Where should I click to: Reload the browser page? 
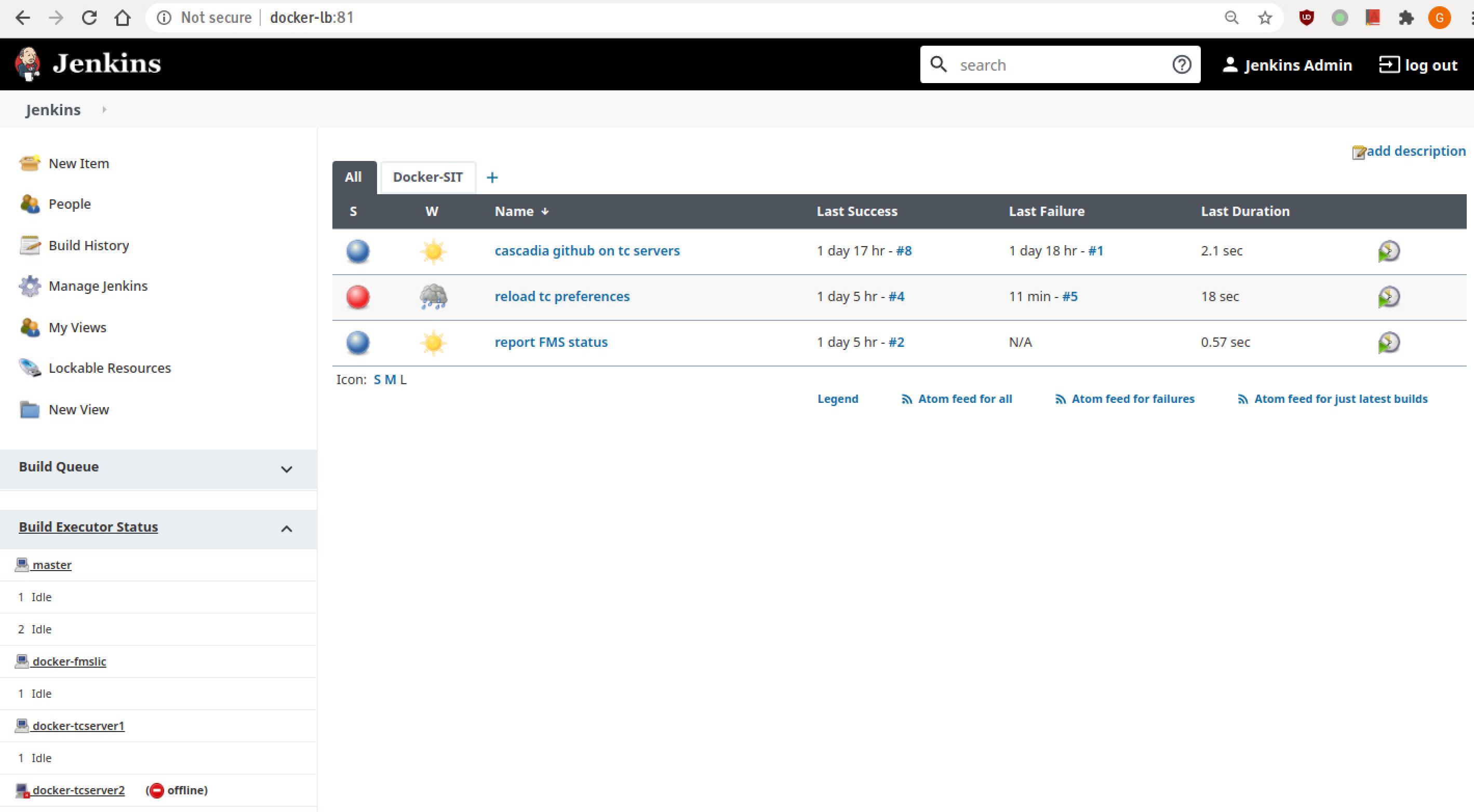(x=89, y=18)
